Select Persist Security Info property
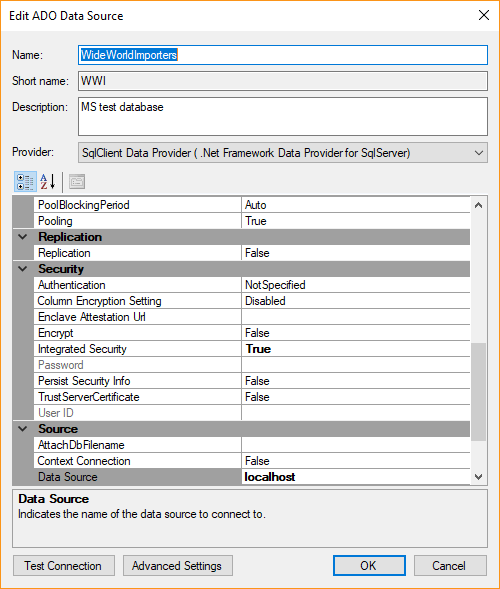 (x=137, y=381)
